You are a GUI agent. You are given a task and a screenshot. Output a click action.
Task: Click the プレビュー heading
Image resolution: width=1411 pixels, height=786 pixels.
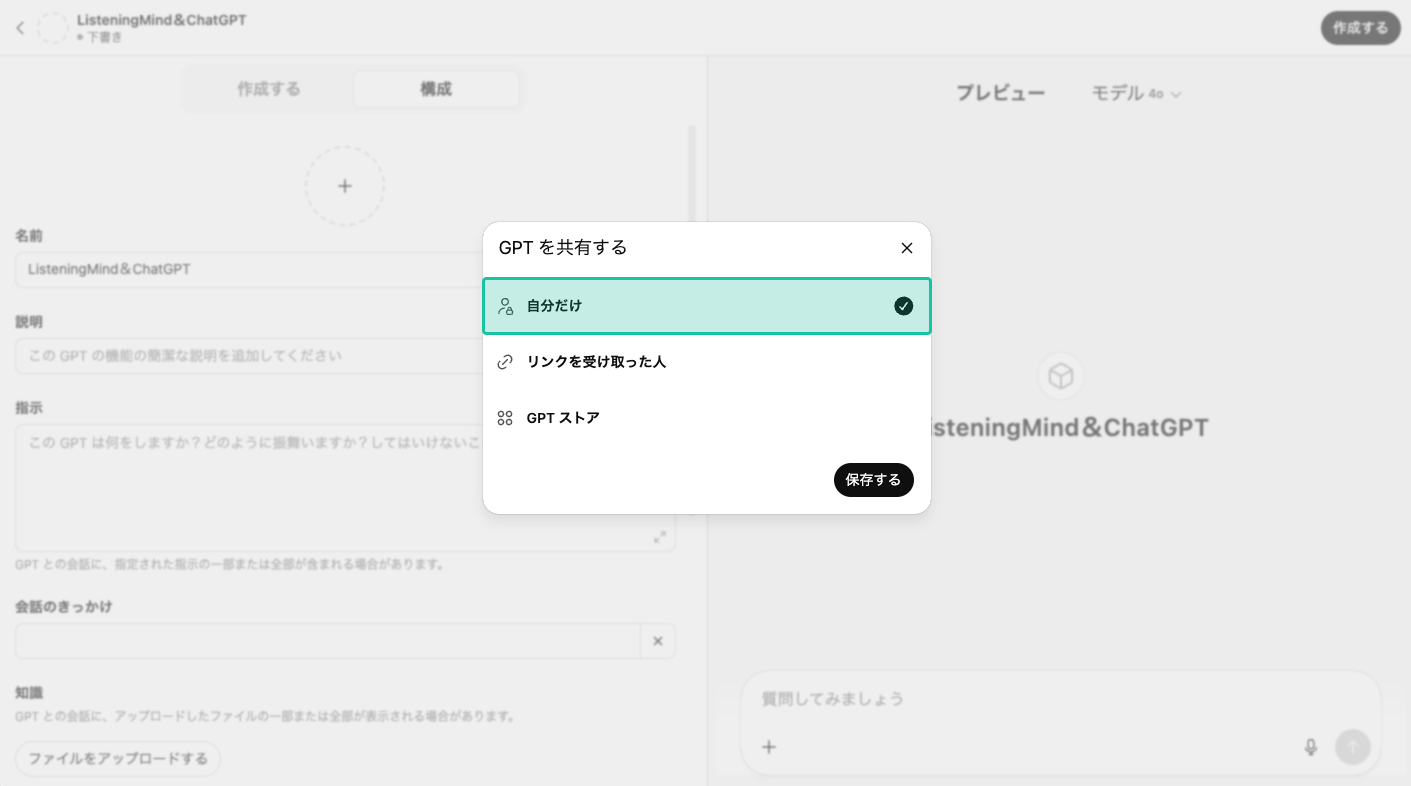(1000, 93)
